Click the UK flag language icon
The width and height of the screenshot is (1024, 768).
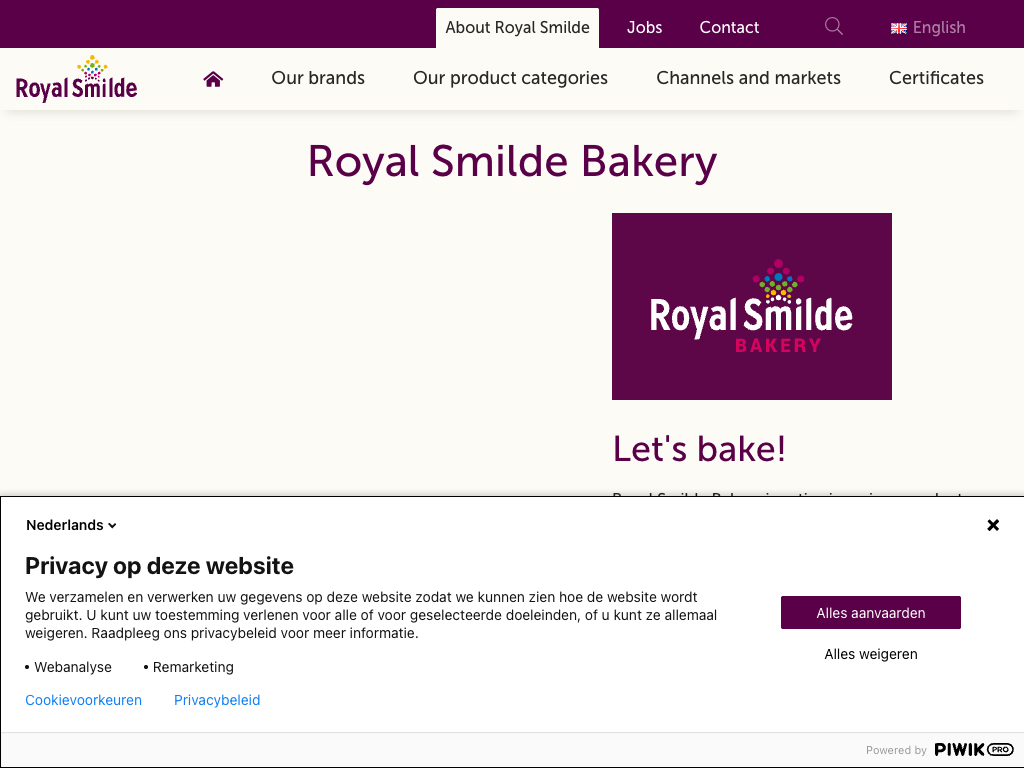pos(899,28)
